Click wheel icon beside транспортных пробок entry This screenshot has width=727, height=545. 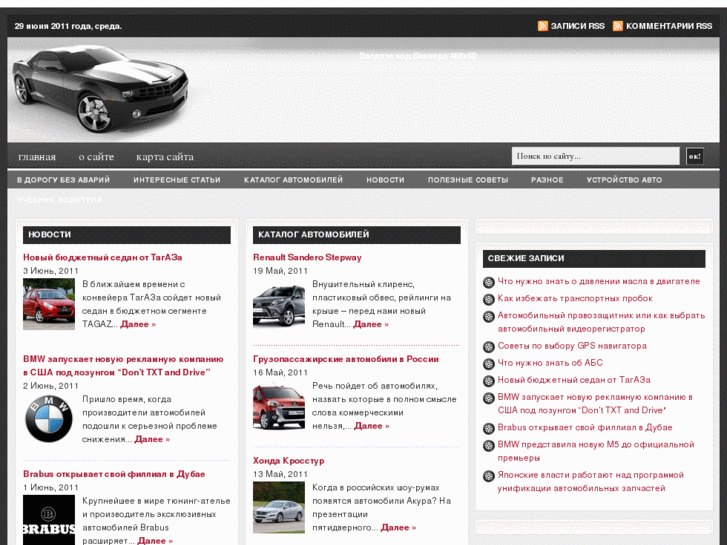[x=489, y=299]
